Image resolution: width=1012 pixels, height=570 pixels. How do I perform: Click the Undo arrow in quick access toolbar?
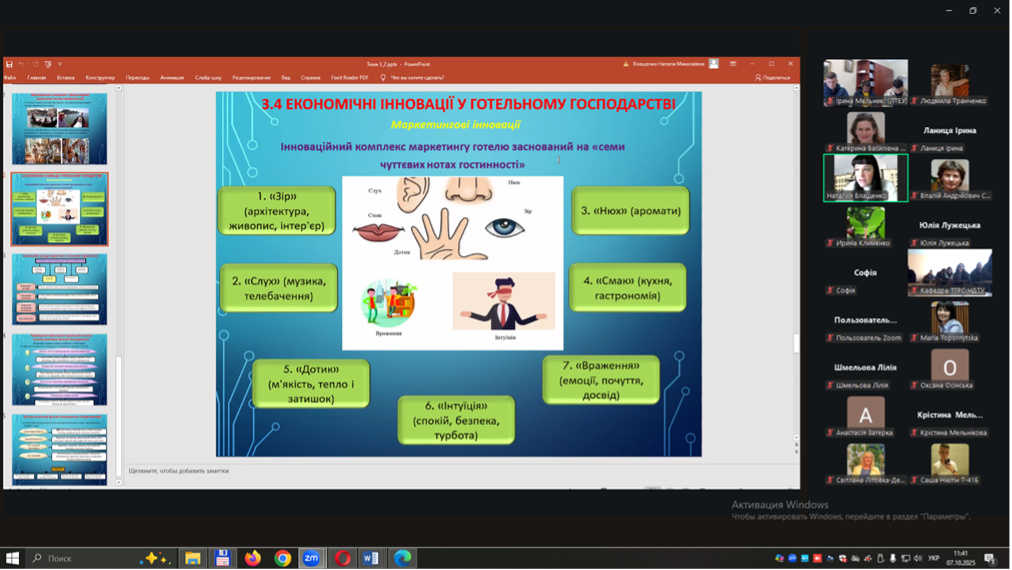click(21, 64)
